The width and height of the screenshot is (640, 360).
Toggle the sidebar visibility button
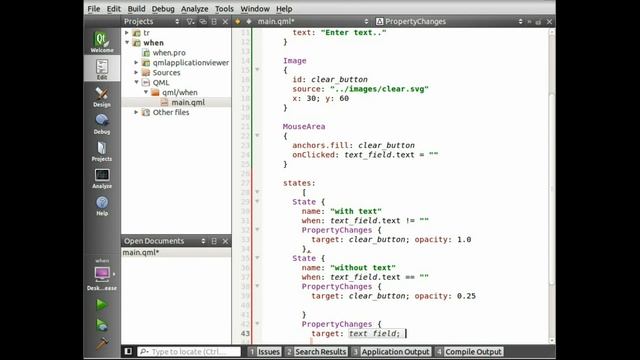point(128,351)
